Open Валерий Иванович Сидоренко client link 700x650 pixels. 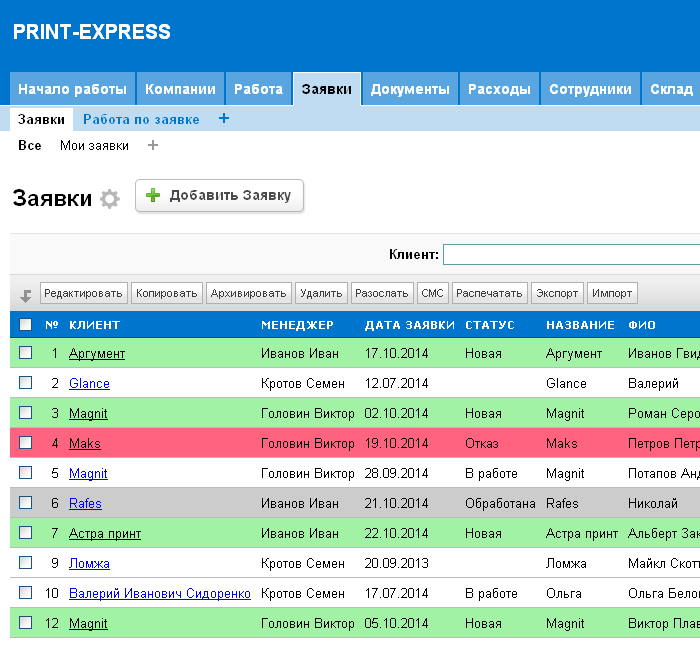point(159,593)
